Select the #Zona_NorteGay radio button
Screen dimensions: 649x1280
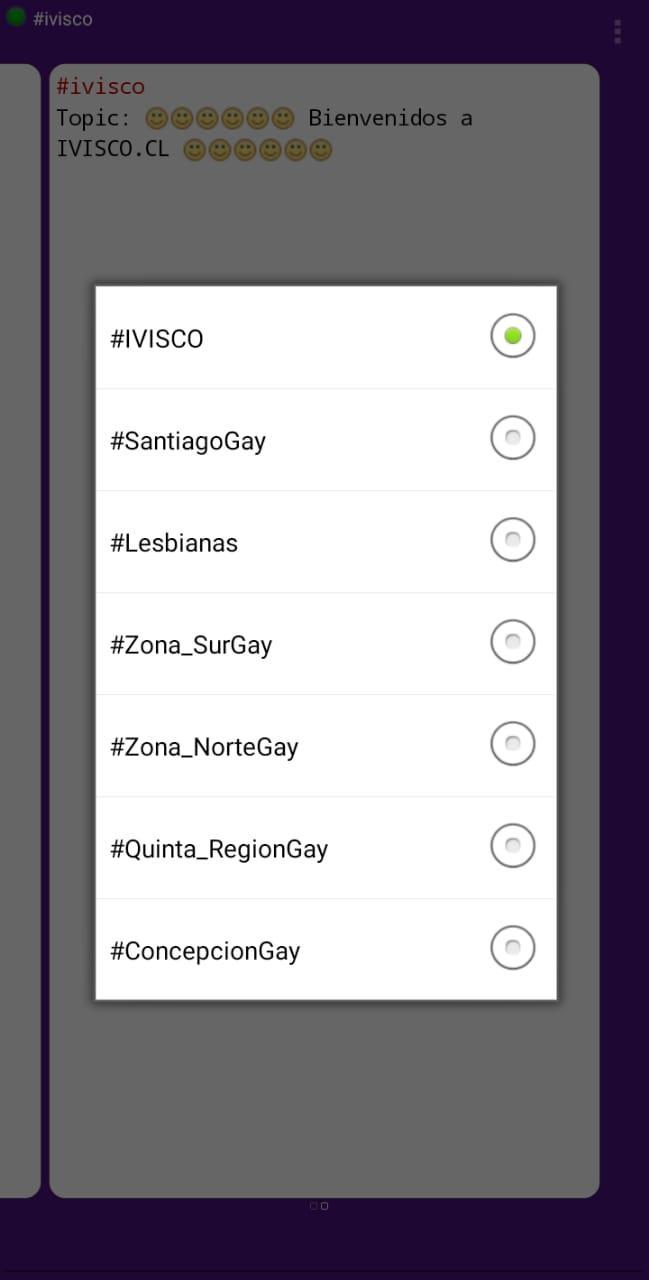tap(512, 744)
